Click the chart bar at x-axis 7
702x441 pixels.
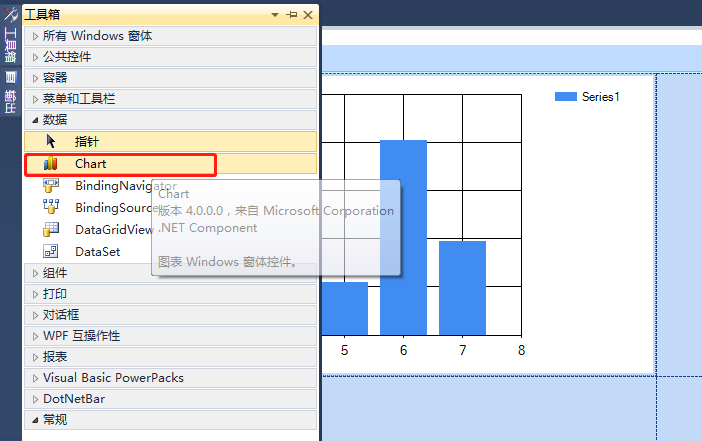pyautogui.click(x=462, y=288)
